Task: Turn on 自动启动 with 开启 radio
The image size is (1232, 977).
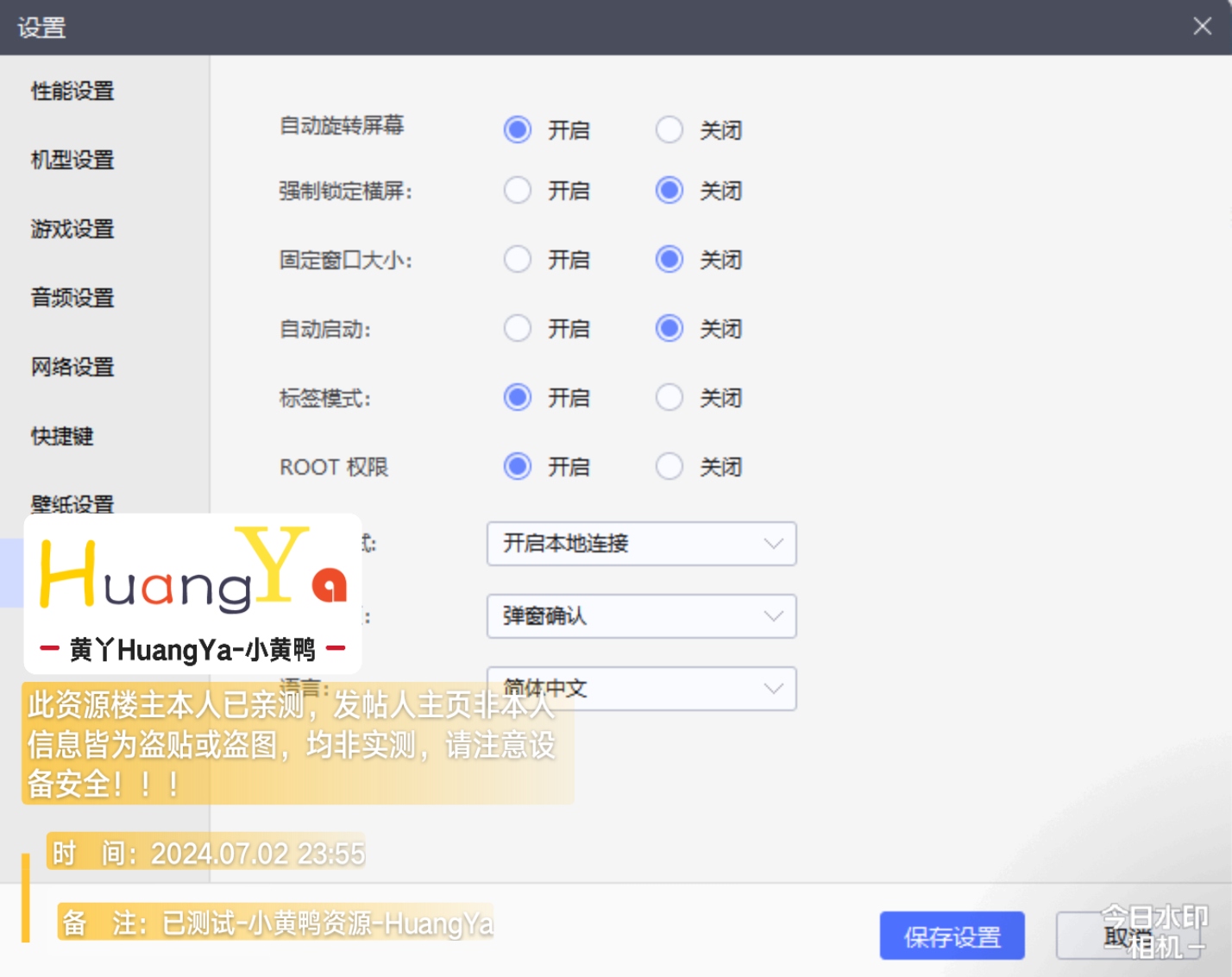Action: (518, 329)
